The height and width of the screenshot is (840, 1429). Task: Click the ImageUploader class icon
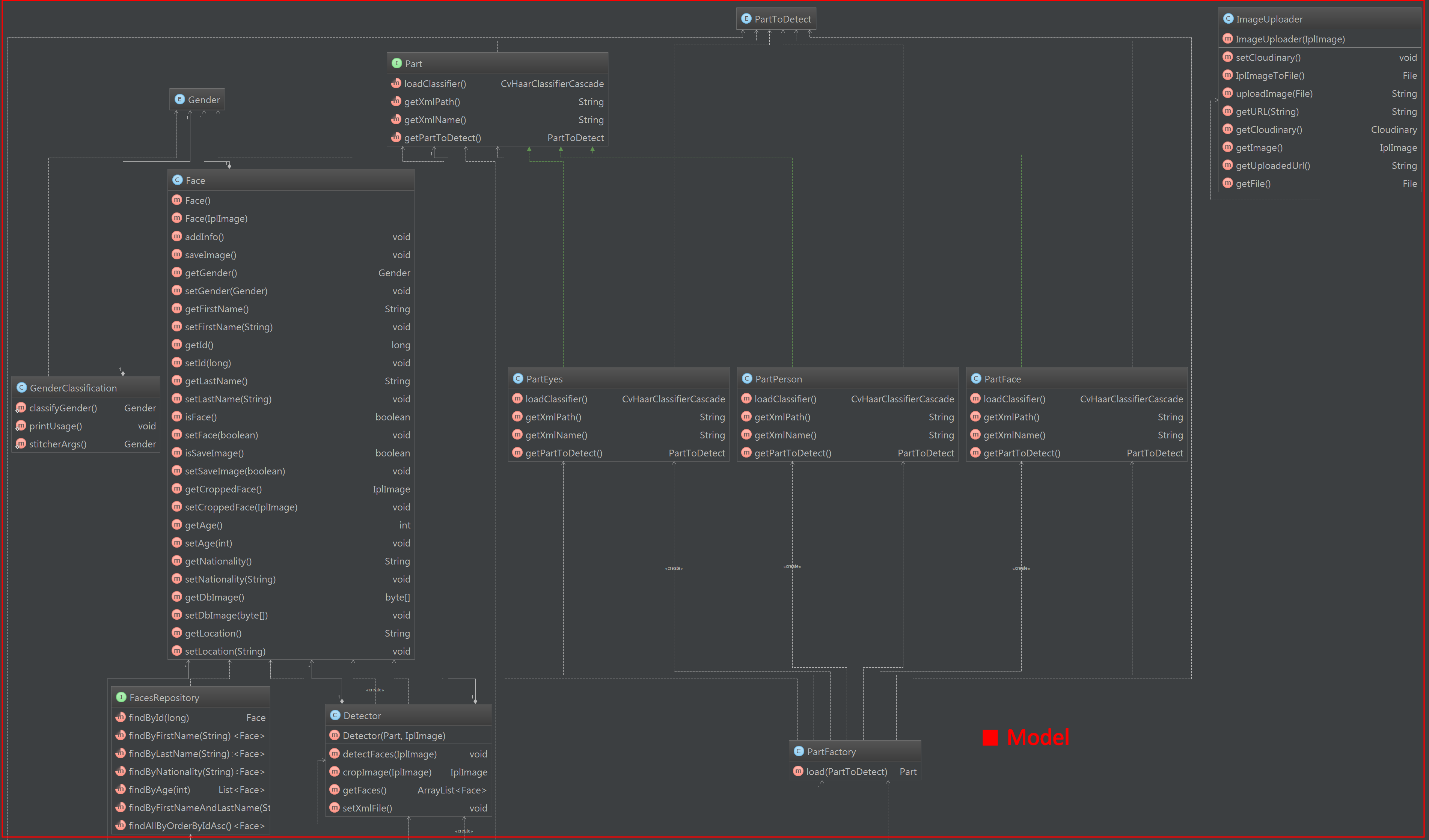pyautogui.click(x=1228, y=19)
